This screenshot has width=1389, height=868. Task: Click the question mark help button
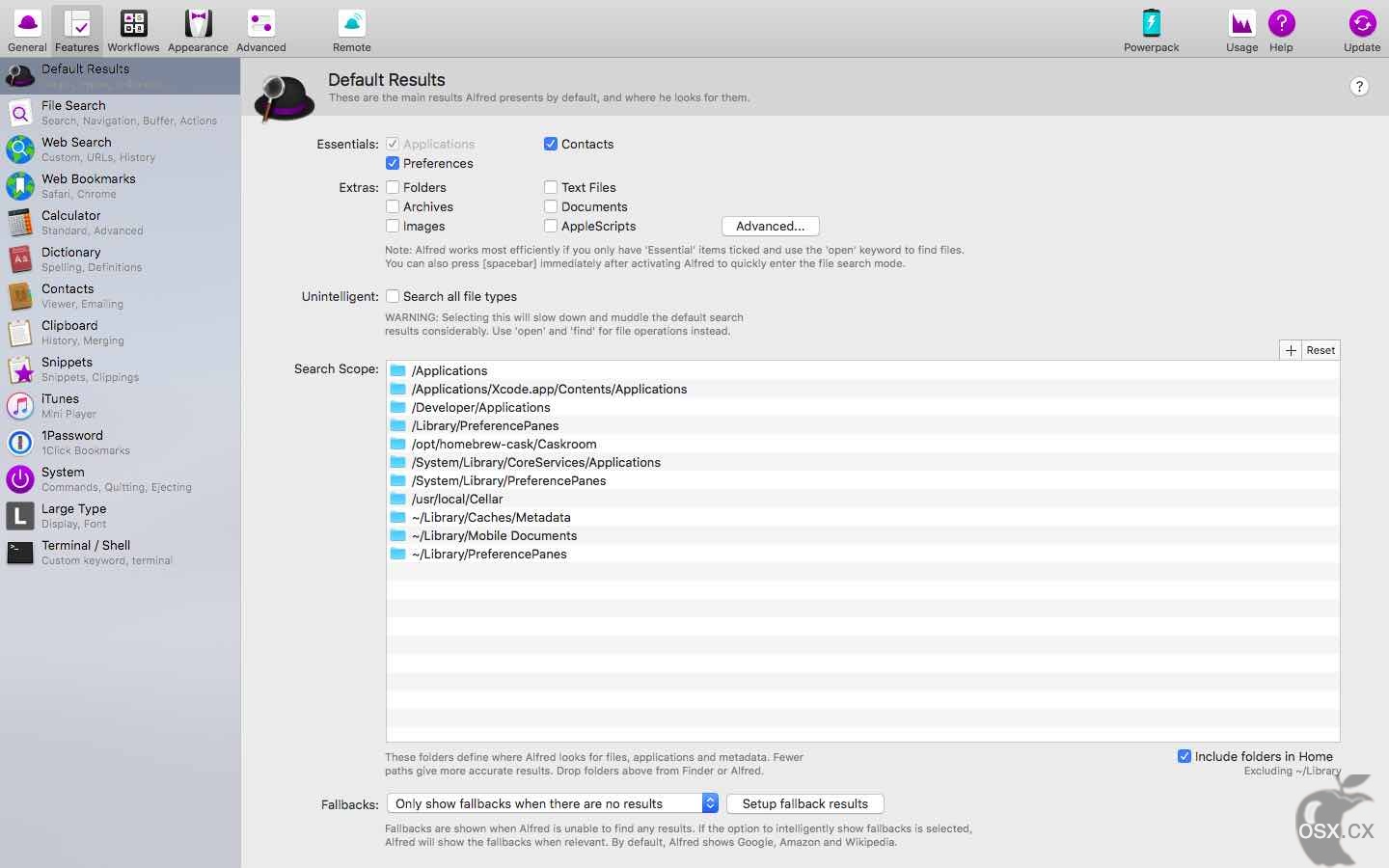tap(1359, 87)
